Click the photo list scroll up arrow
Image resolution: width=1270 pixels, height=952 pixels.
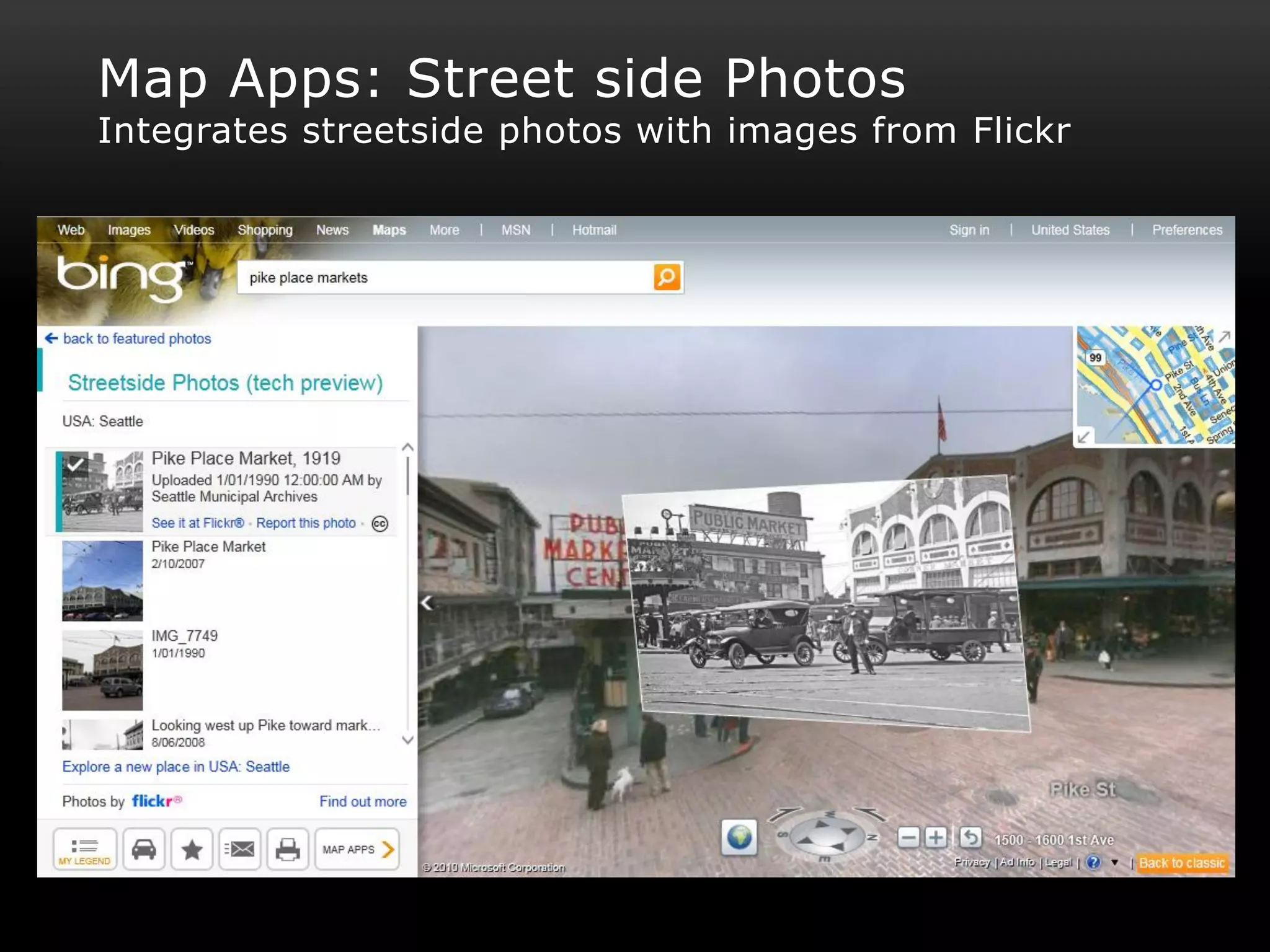[407, 447]
